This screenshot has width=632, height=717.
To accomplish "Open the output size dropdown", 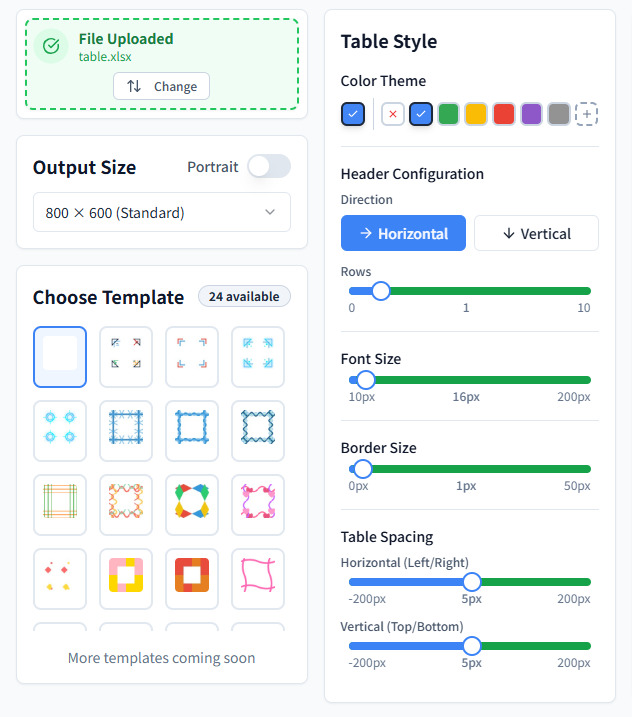I will click(x=162, y=212).
